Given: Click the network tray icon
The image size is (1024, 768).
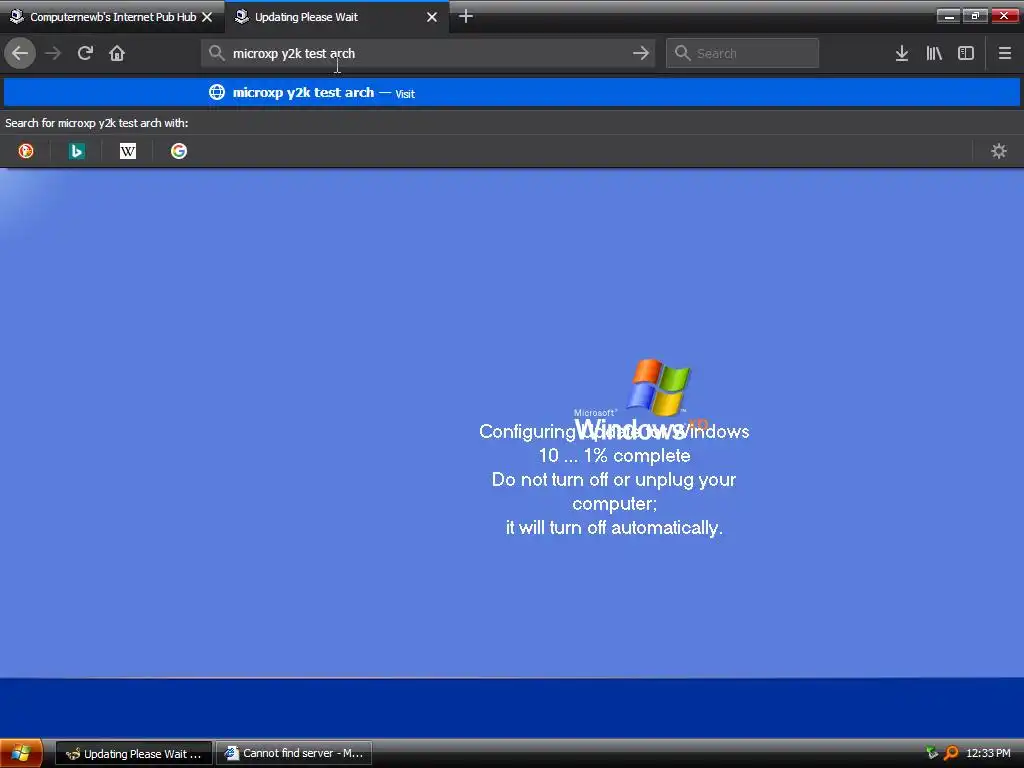Looking at the screenshot, I should click(x=932, y=753).
